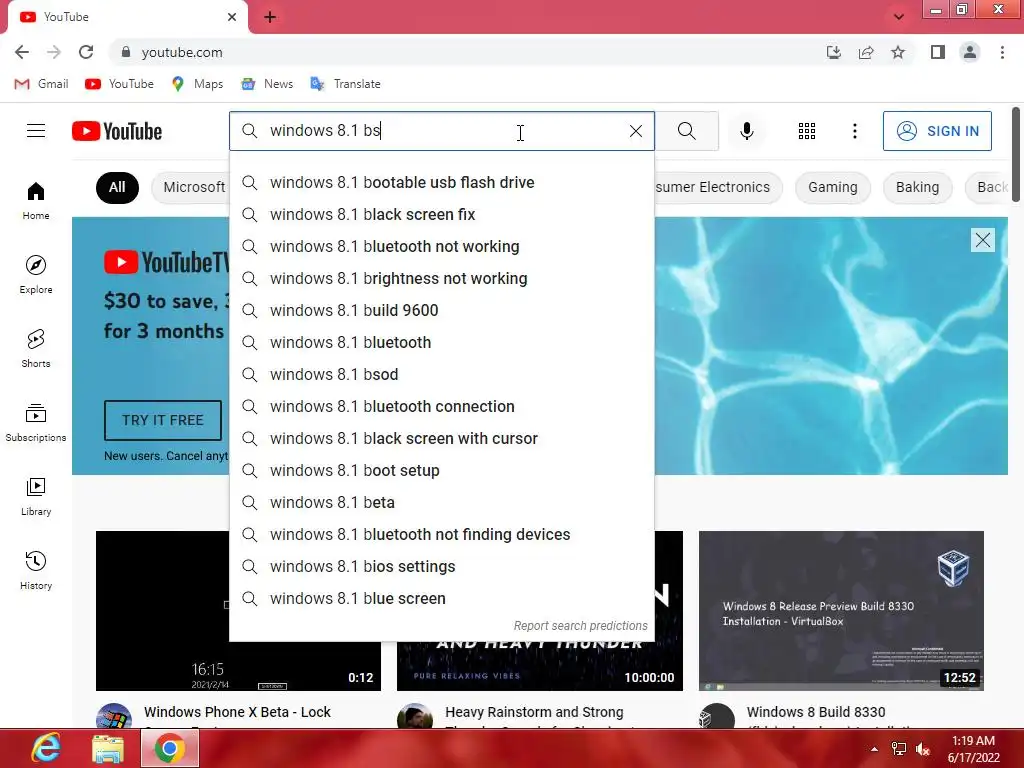Open History in the sidebar

tap(36, 570)
